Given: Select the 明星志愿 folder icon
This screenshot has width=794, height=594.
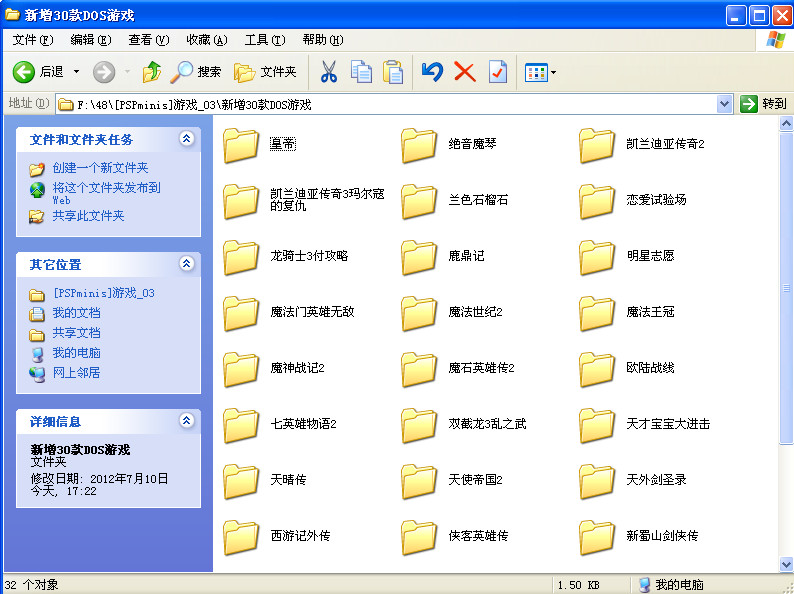Looking at the screenshot, I should [x=597, y=257].
